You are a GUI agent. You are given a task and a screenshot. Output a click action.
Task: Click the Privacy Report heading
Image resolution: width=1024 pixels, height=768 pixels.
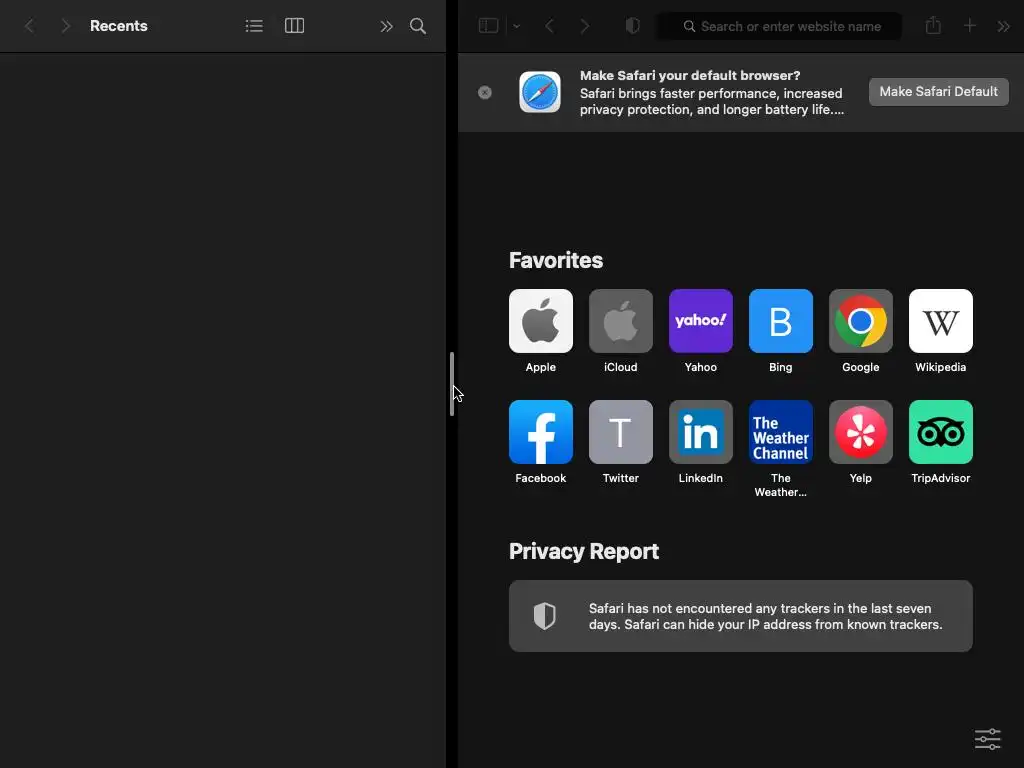(584, 551)
